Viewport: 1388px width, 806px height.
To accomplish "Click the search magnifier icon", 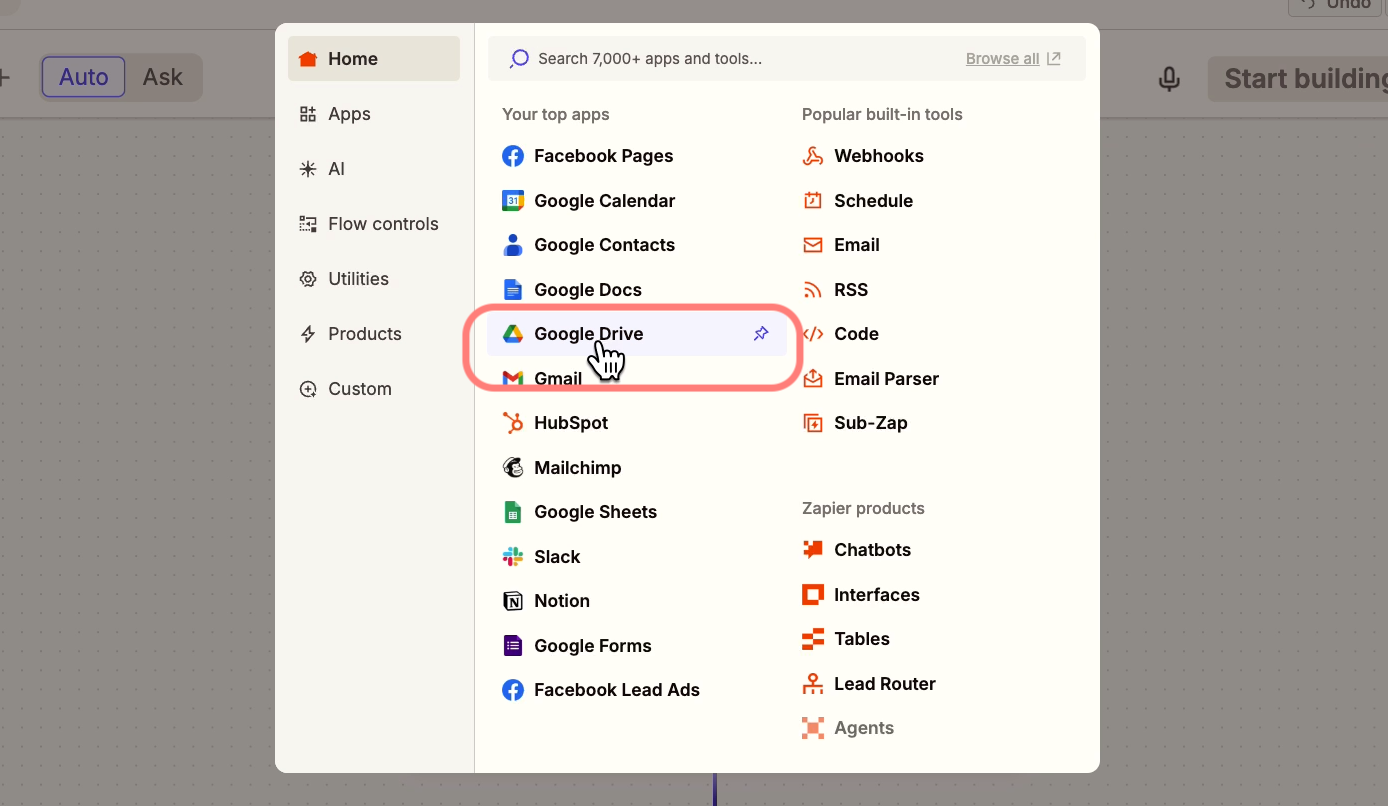I will tap(519, 59).
